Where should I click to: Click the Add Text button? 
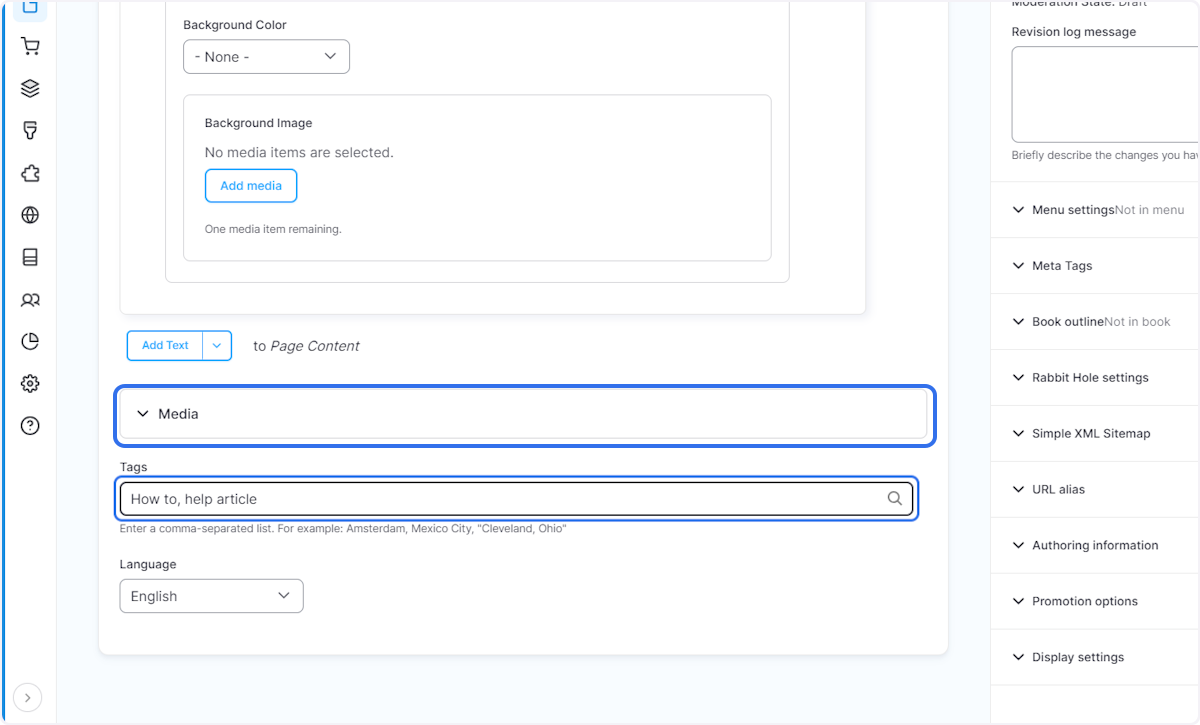pos(164,345)
